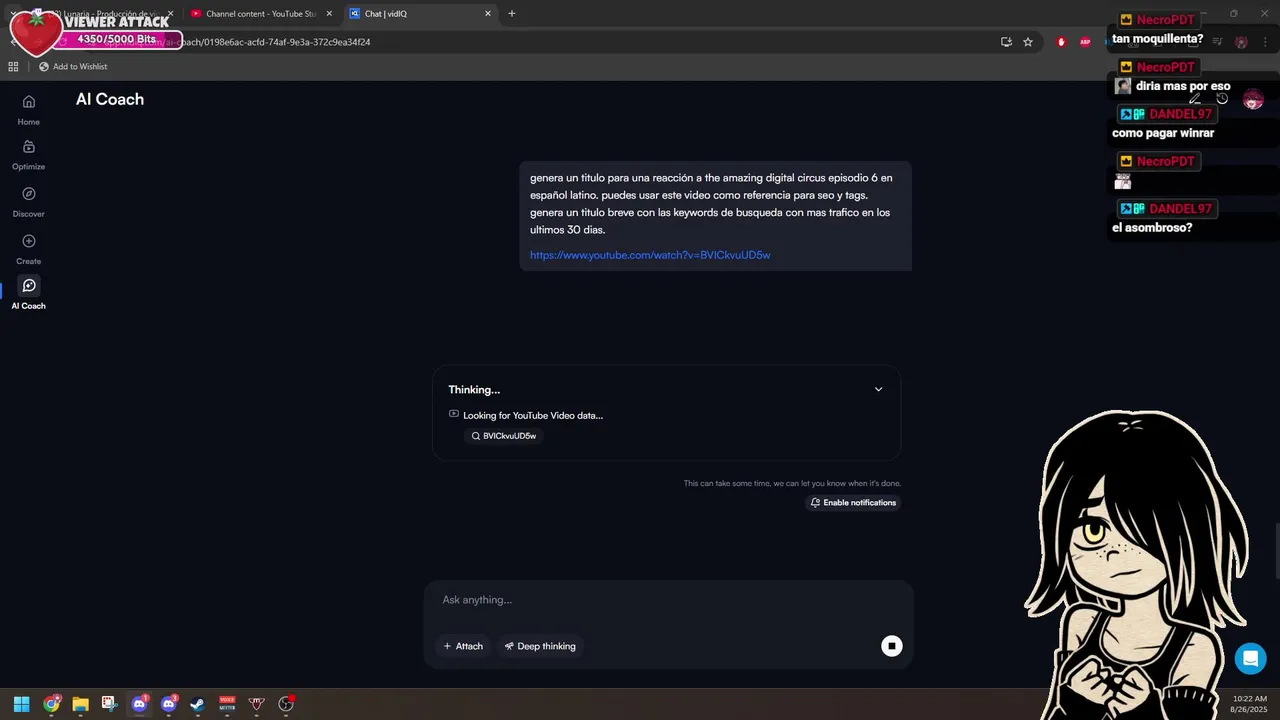This screenshot has width=1280, height=720.
Task: Open the red hand blocker extension icon
Action: (x=1061, y=42)
